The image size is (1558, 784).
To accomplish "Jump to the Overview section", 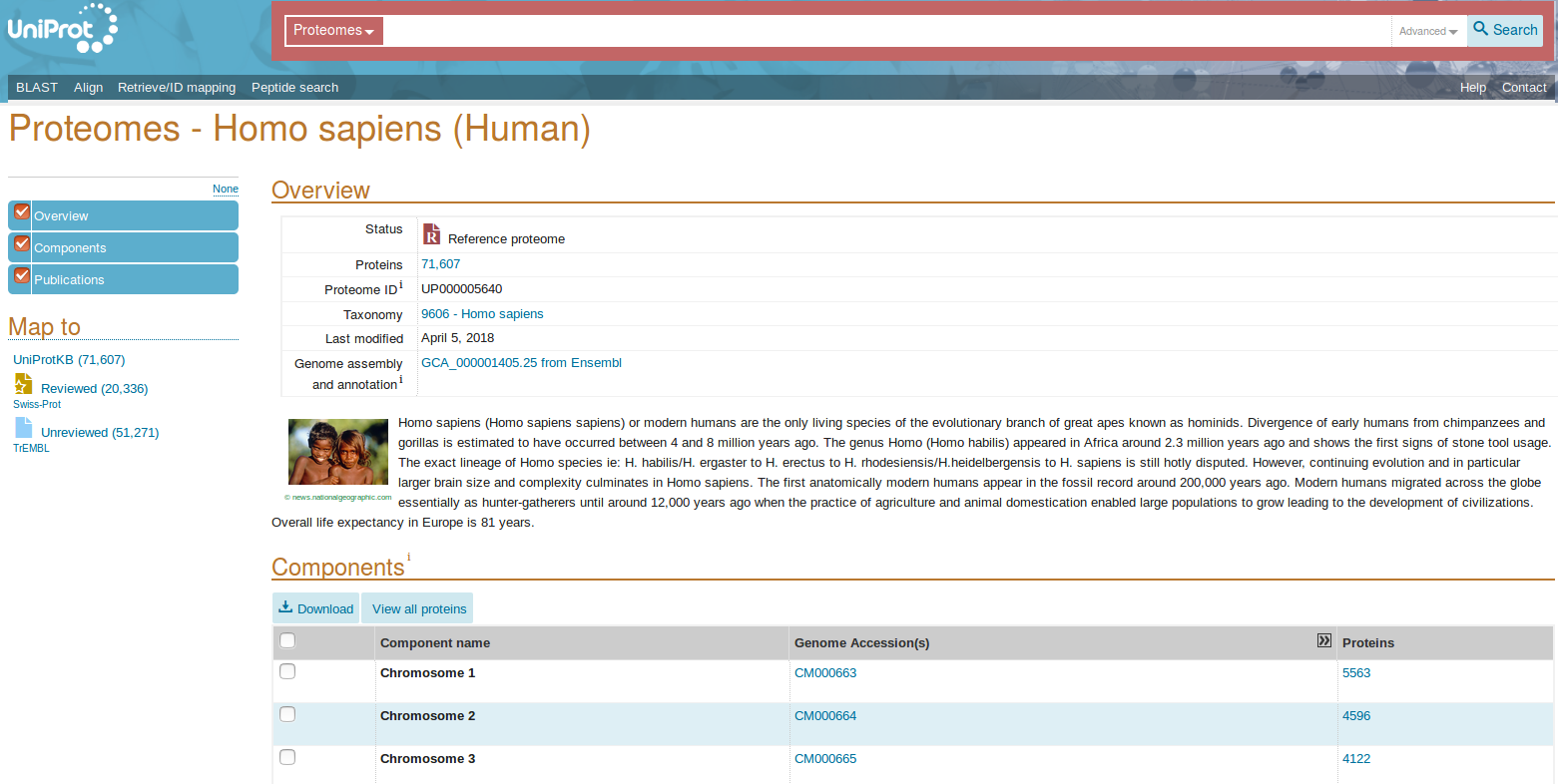I will (61, 216).
